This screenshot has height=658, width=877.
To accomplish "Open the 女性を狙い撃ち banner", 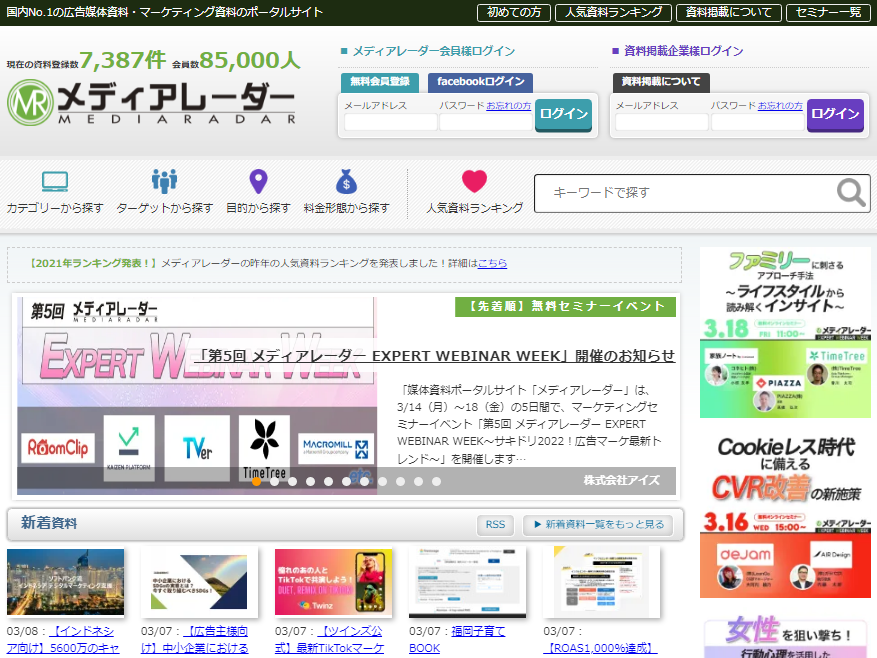I will pos(785,635).
